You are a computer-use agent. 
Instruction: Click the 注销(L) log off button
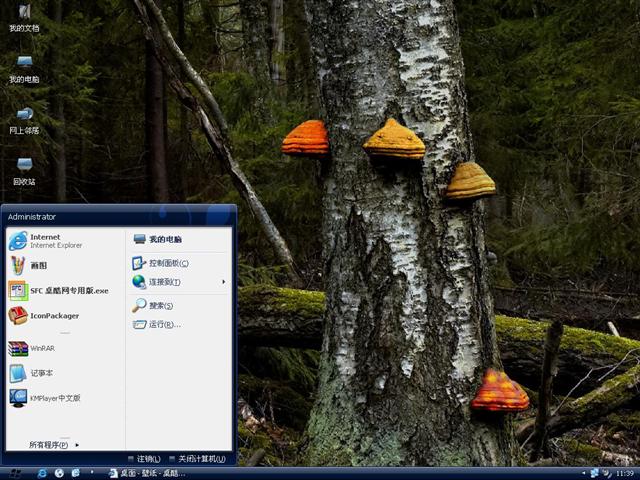pyautogui.click(x=144, y=459)
